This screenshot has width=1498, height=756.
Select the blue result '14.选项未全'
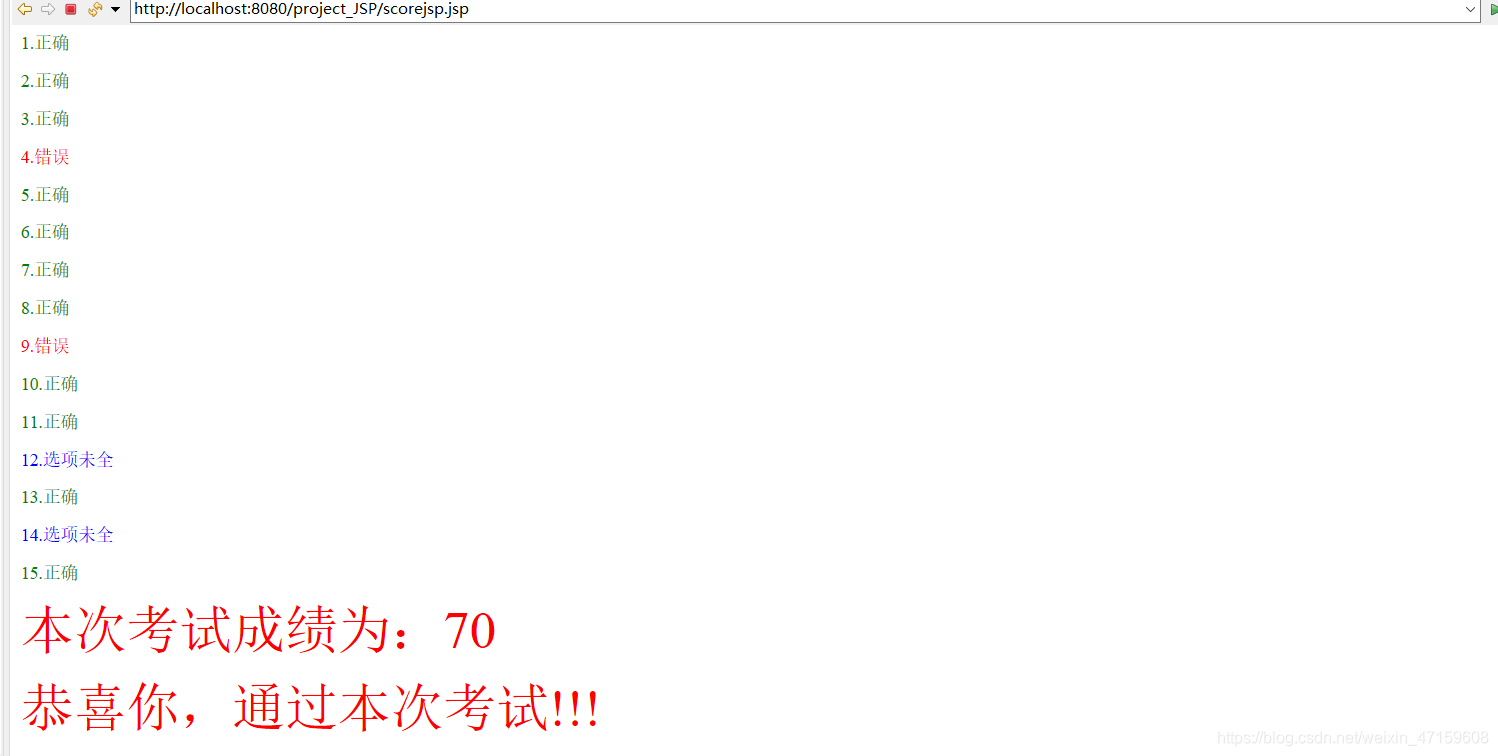coord(68,535)
